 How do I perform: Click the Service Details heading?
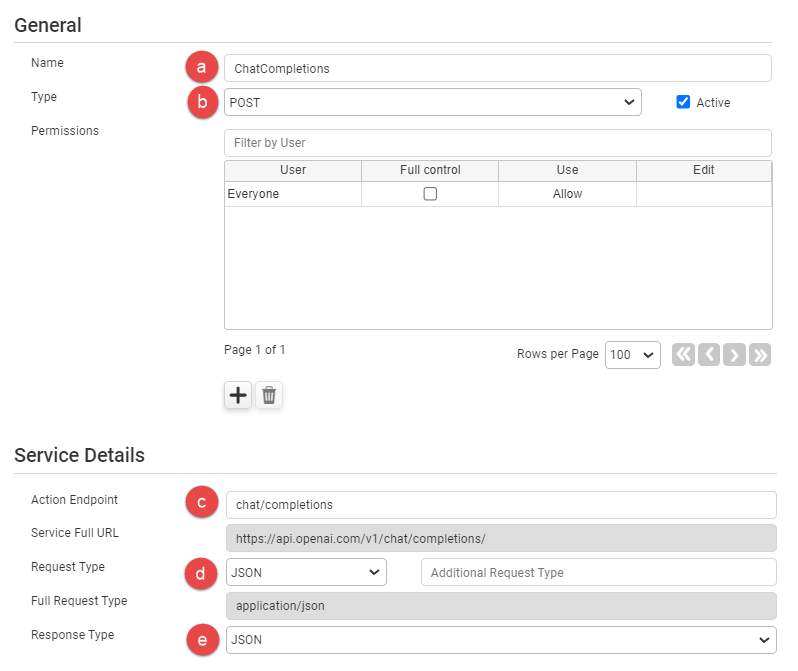[79, 455]
